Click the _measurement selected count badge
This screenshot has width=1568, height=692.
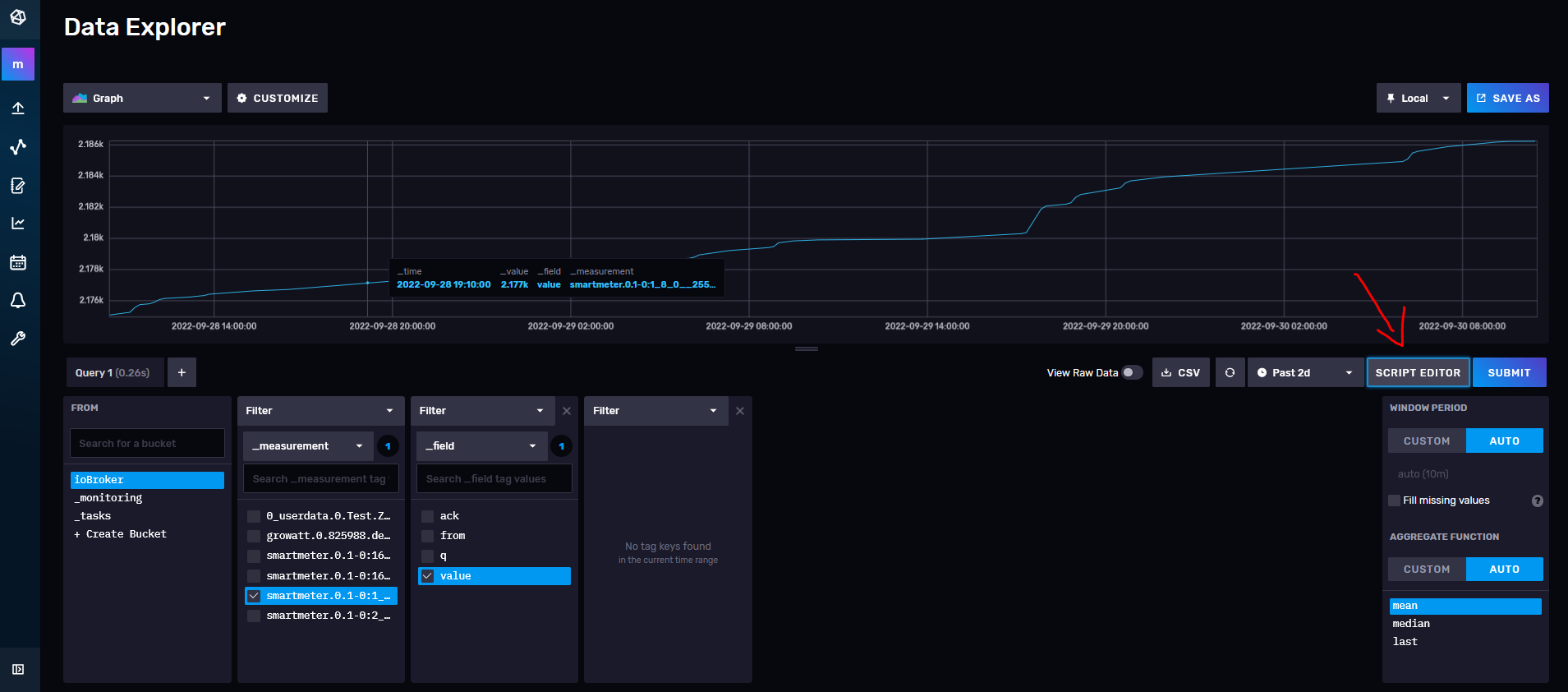[x=388, y=446]
